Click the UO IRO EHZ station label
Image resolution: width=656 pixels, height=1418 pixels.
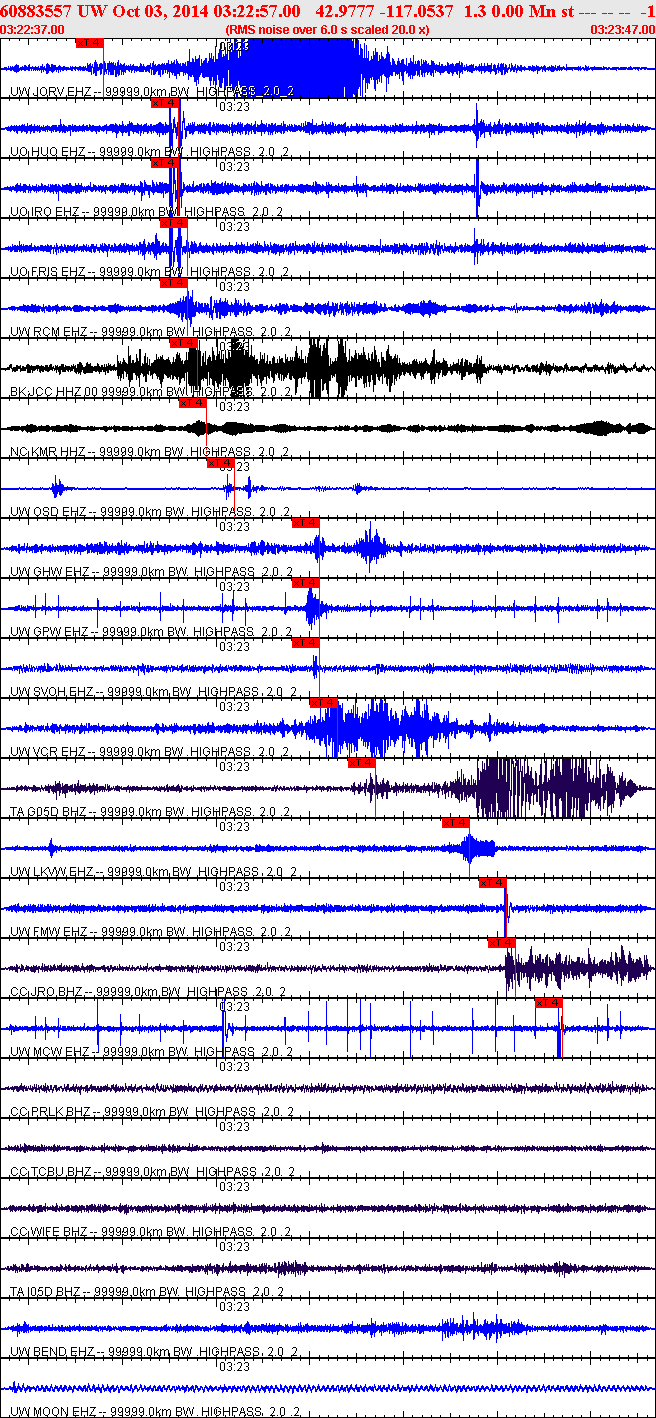[46, 211]
